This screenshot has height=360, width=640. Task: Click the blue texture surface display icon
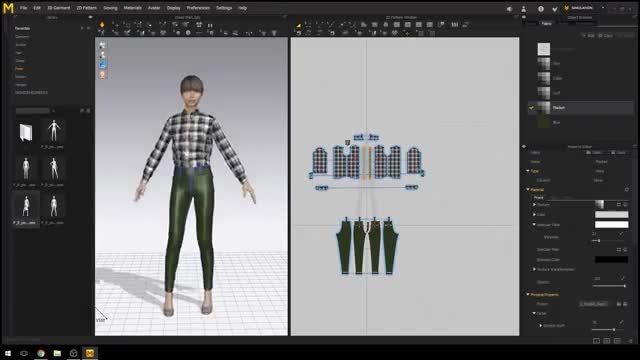[102, 65]
